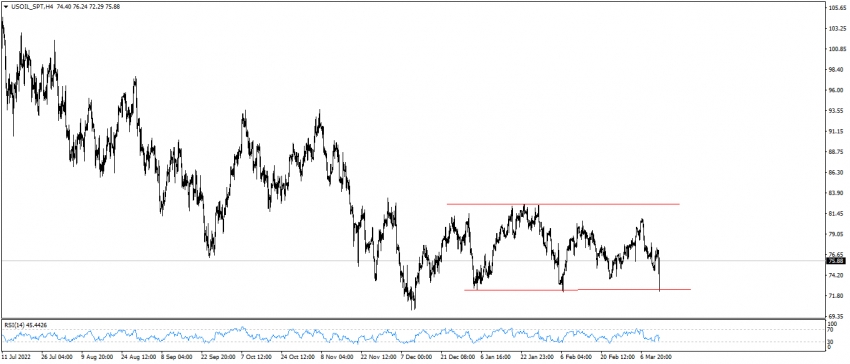Click the 7 Oct 12:00 time label
Viewport: 850px width, 364px height.
pyautogui.click(x=256, y=357)
